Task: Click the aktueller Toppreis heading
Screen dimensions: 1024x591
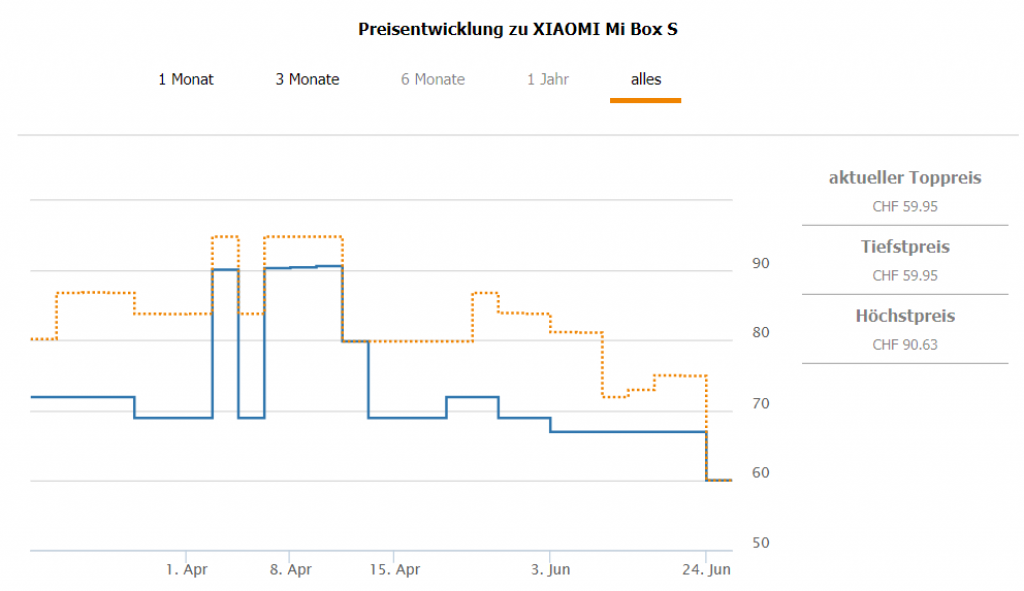Action: pos(905,178)
